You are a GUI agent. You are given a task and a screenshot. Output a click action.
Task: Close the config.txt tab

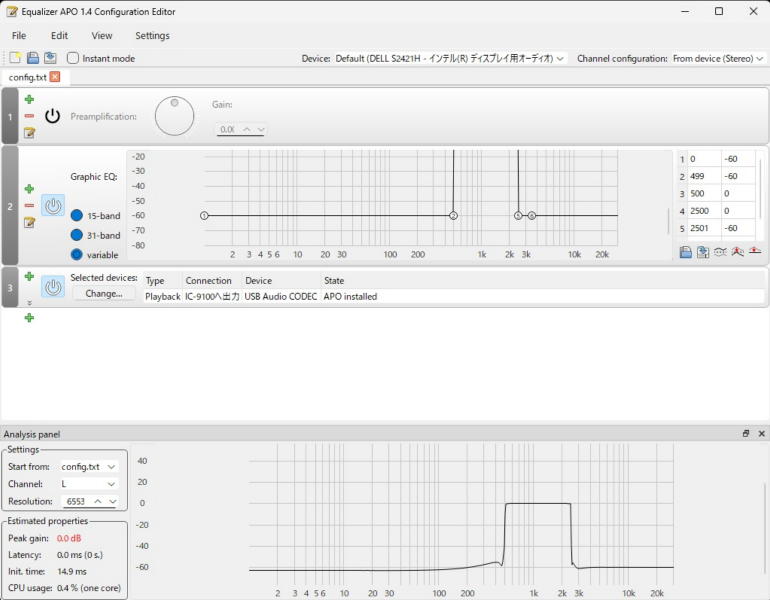point(55,77)
